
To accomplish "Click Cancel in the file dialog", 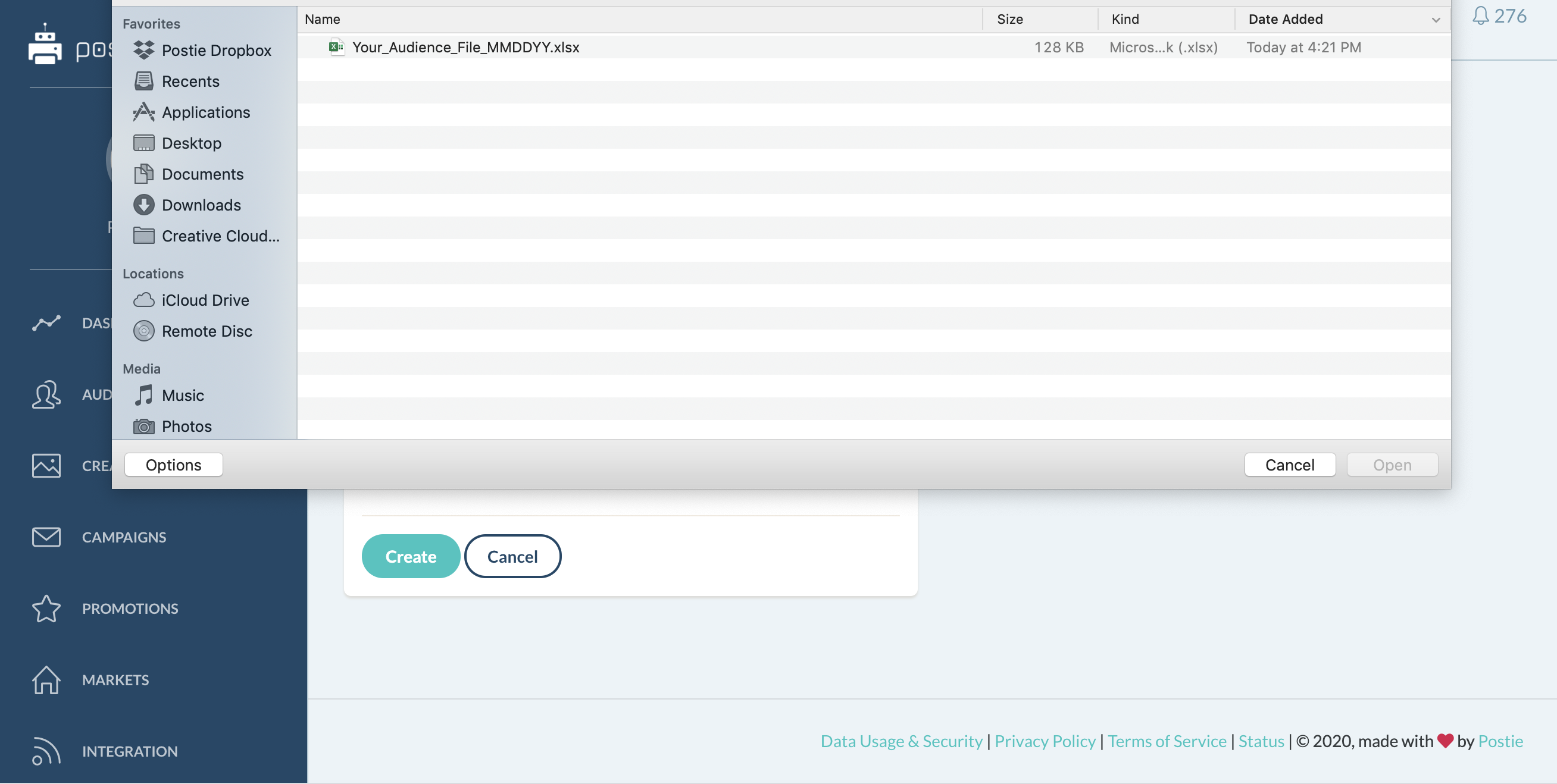I will (x=1289, y=465).
